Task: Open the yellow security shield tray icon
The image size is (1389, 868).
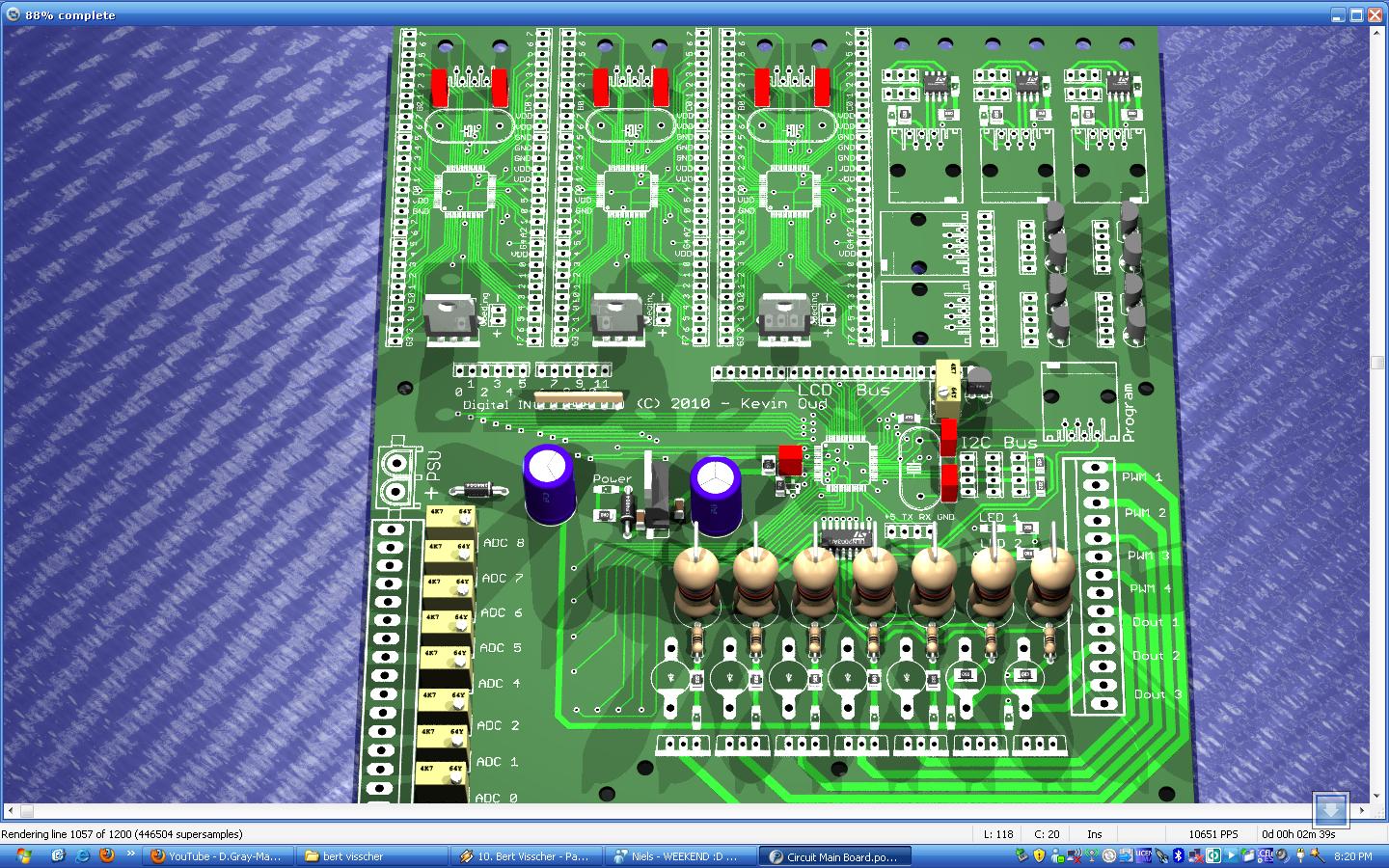Action: coord(1039,855)
